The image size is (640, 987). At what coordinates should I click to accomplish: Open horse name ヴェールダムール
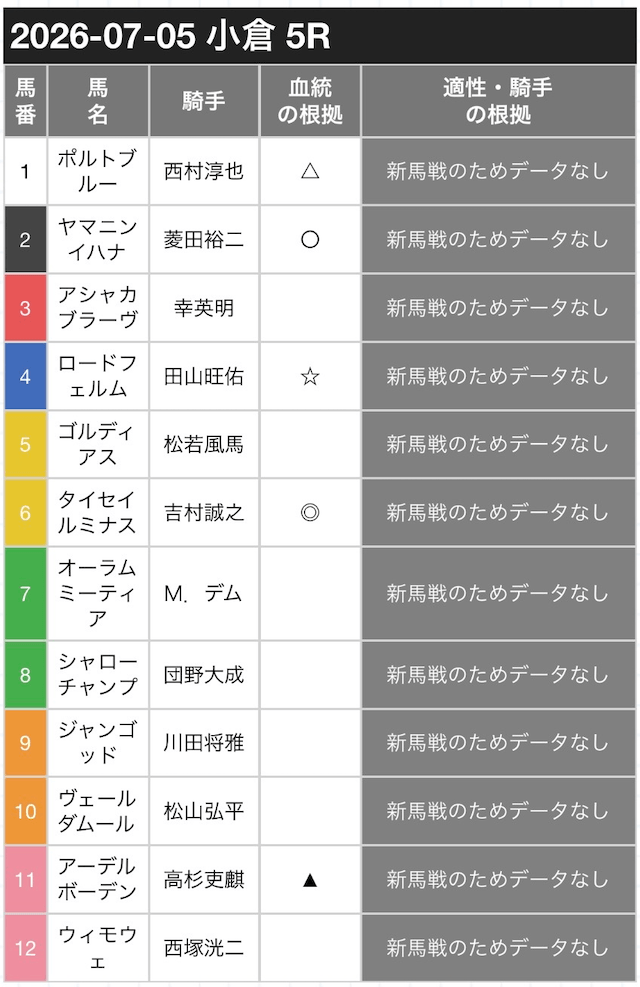pyautogui.click(x=98, y=811)
